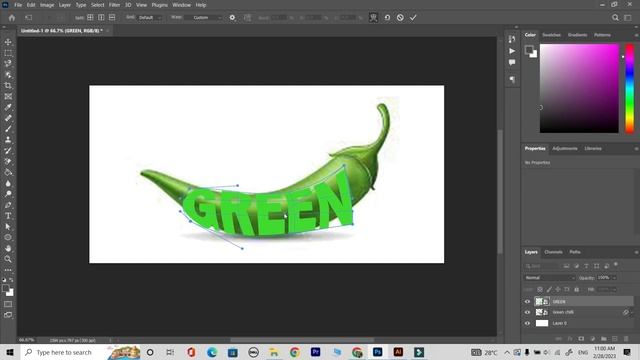Select the Pen tool

pyautogui.click(x=8, y=205)
